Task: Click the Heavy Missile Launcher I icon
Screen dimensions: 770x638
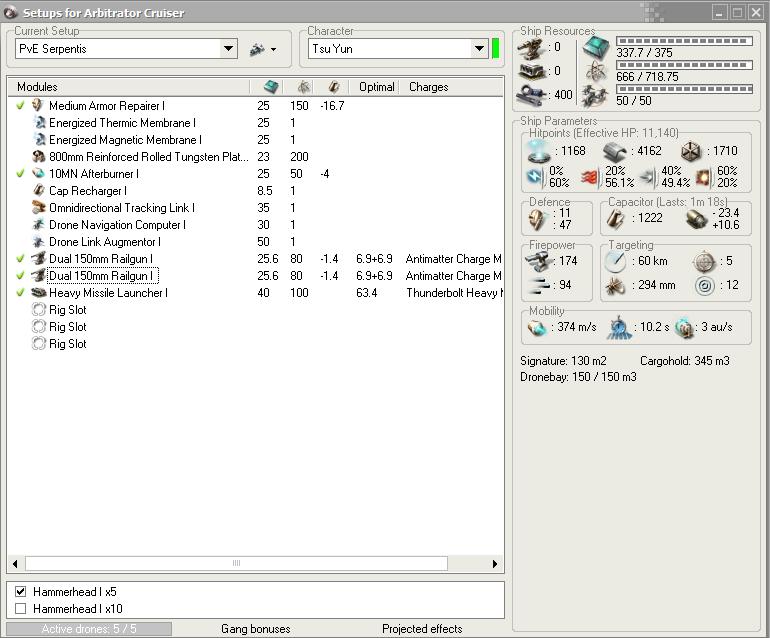Action: (x=38, y=293)
